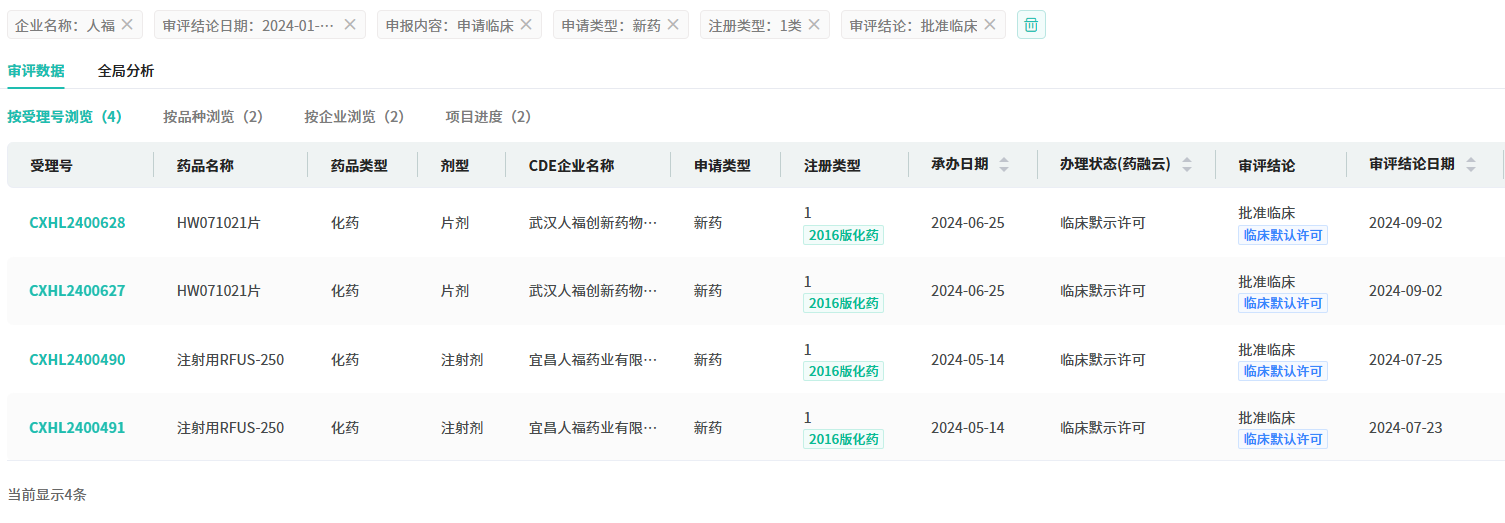
Task: Switch to 按品种浏览 (2) view
Action: pos(213,117)
